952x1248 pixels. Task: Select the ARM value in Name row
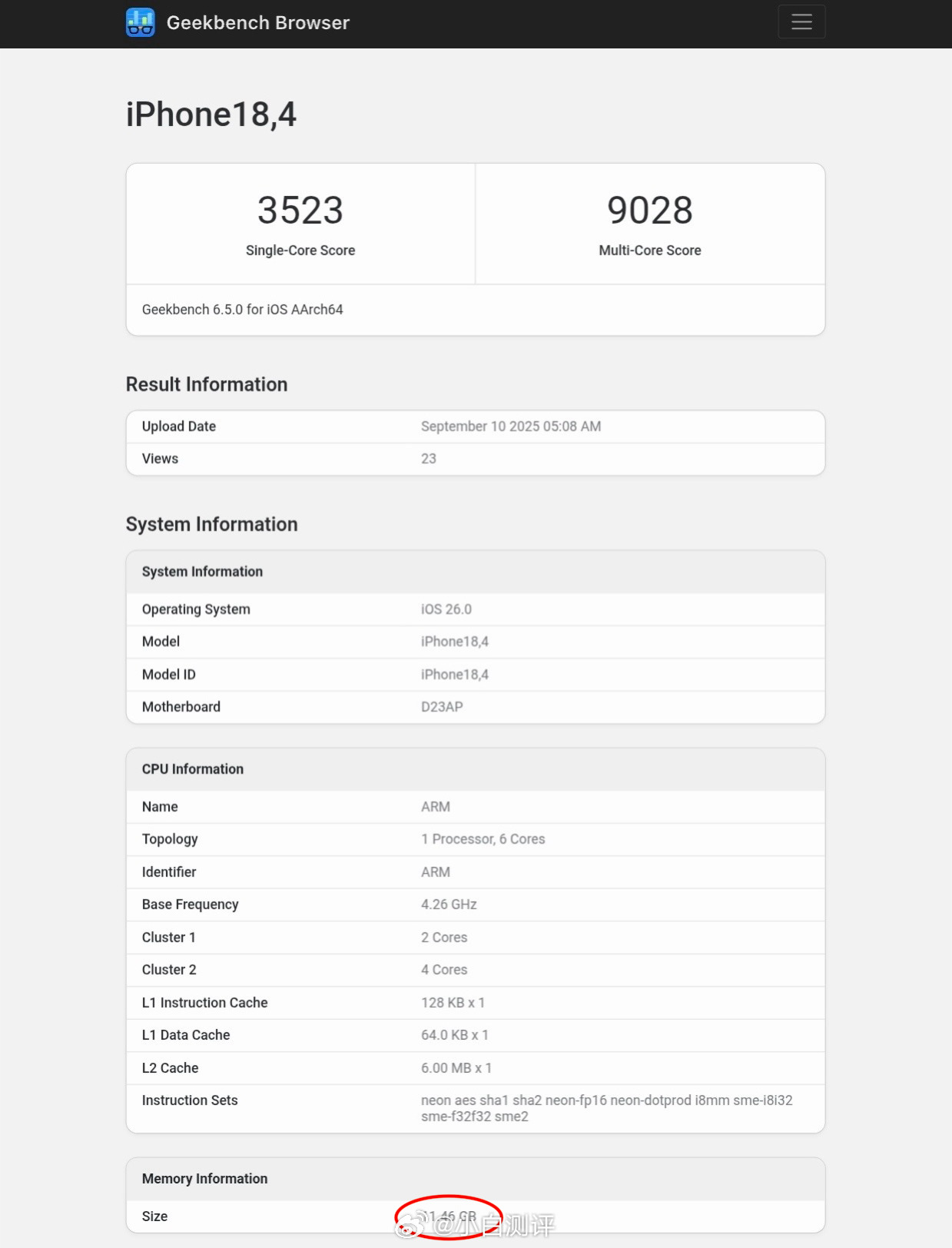pyautogui.click(x=436, y=807)
